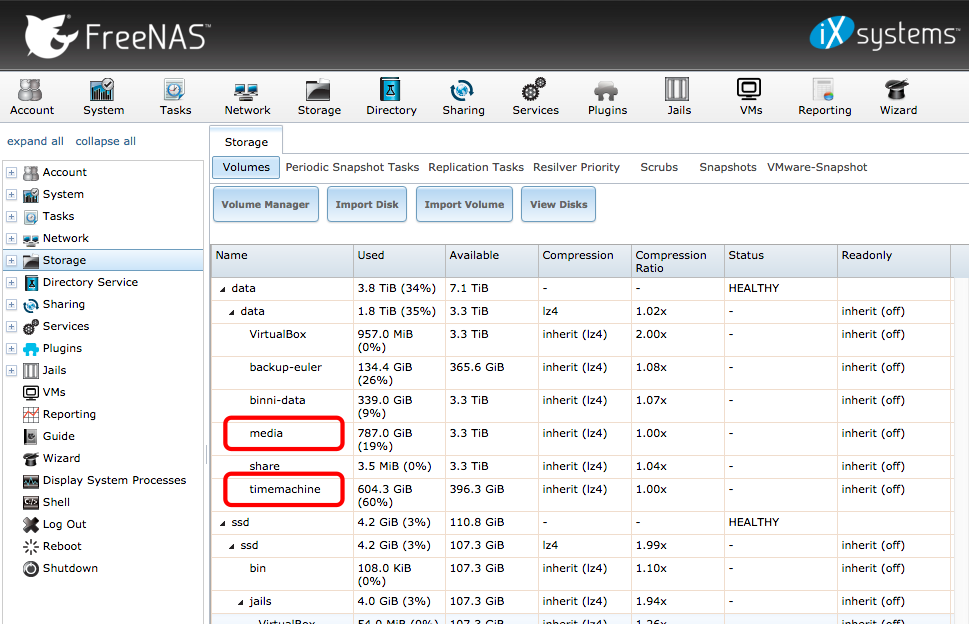Open the Services toolbar icon

535,98
